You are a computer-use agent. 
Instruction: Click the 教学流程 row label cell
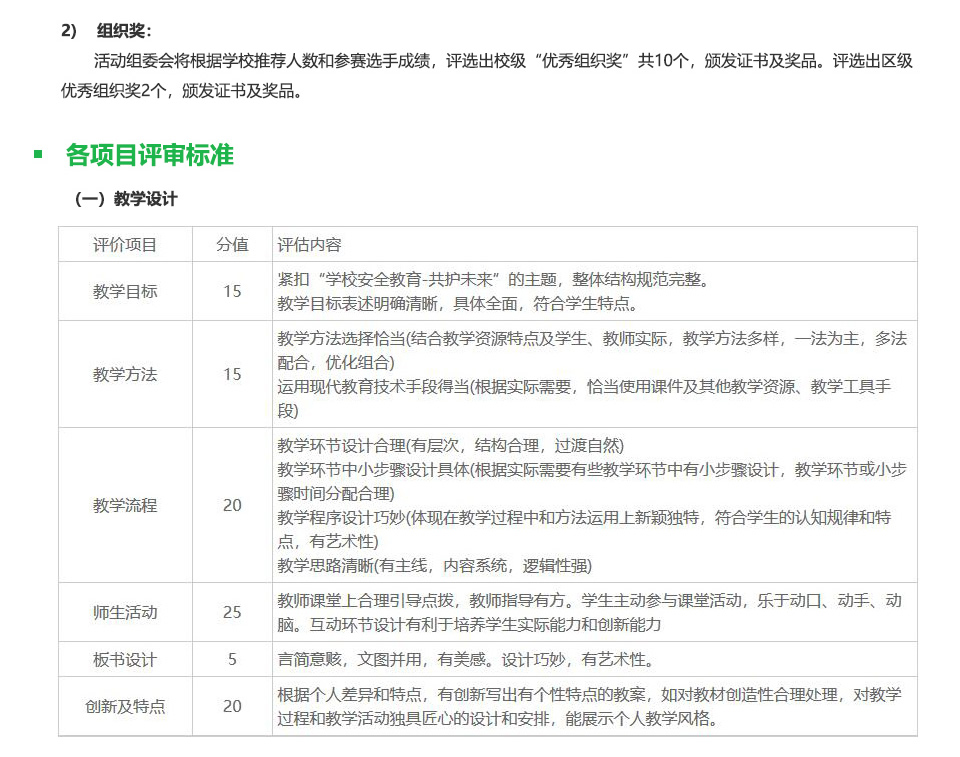(x=125, y=505)
